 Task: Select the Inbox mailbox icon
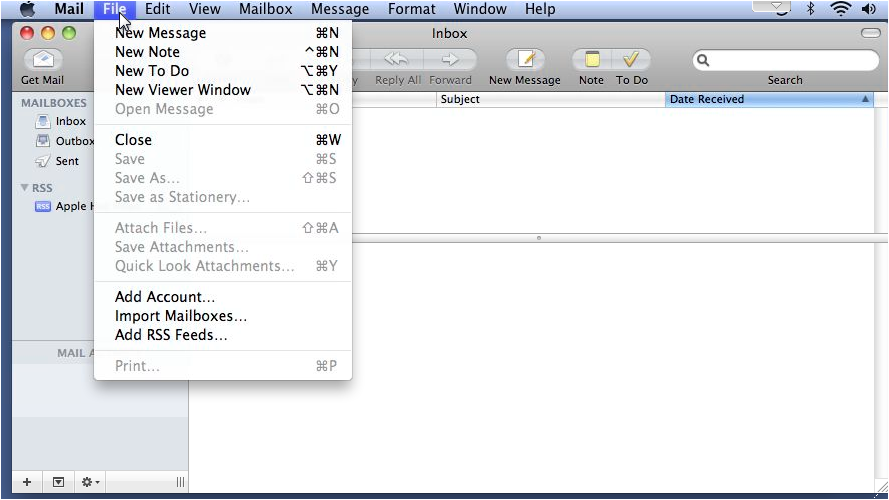(43, 121)
